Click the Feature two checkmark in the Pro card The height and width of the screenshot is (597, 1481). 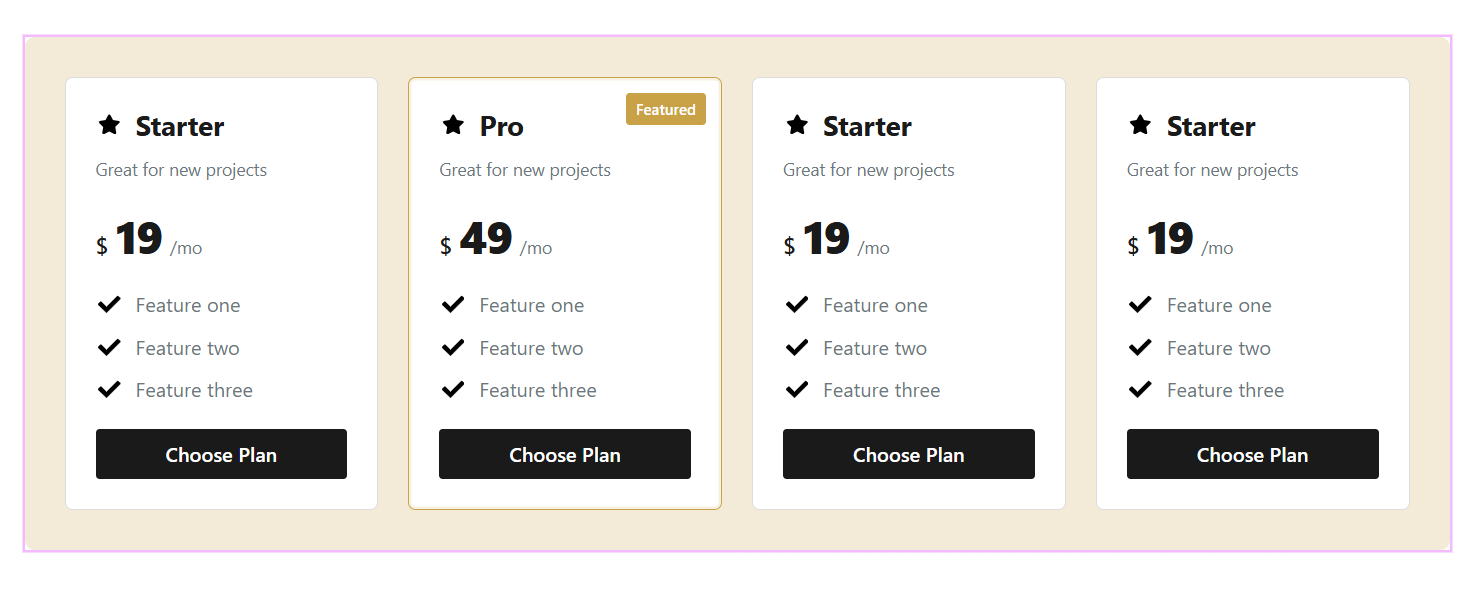[x=453, y=347]
